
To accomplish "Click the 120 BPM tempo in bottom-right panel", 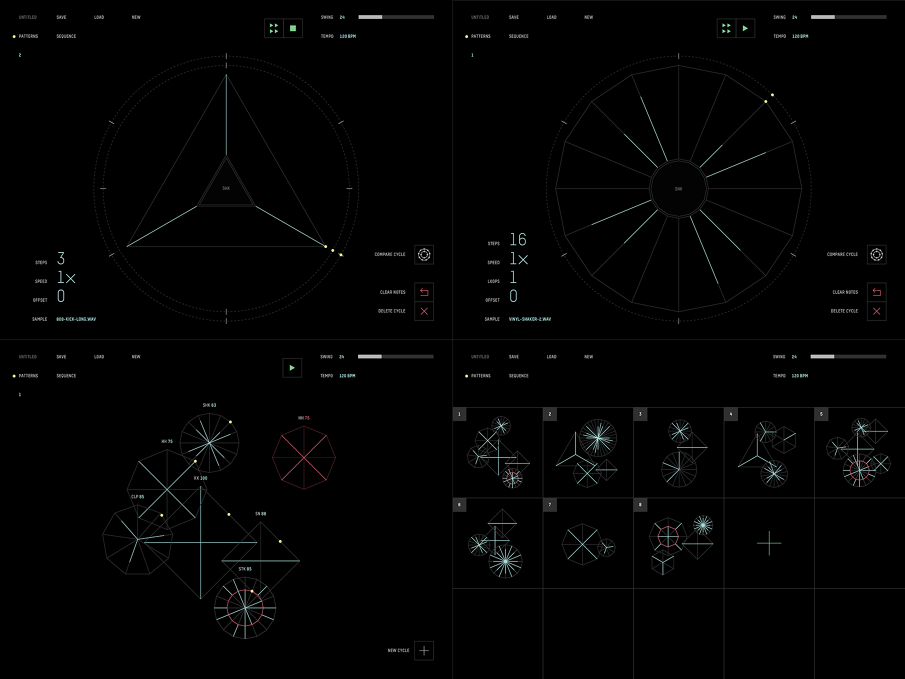I will 800,376.
